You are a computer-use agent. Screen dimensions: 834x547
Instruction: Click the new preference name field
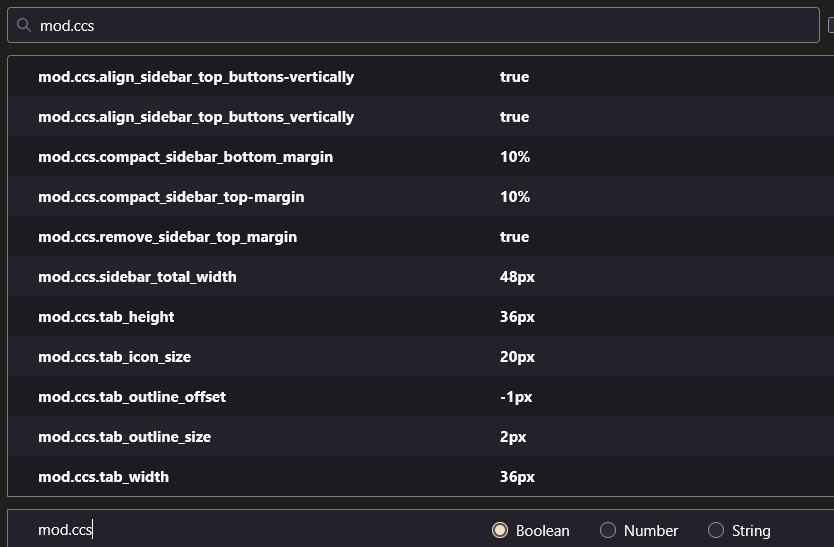click(x=245, y=530)
